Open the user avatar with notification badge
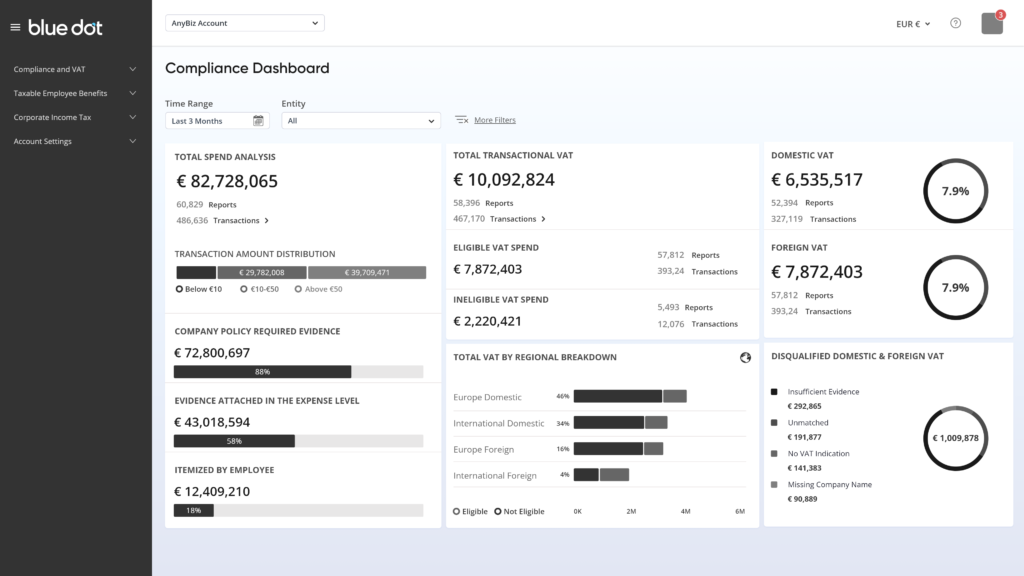 [x=991, y=23]
